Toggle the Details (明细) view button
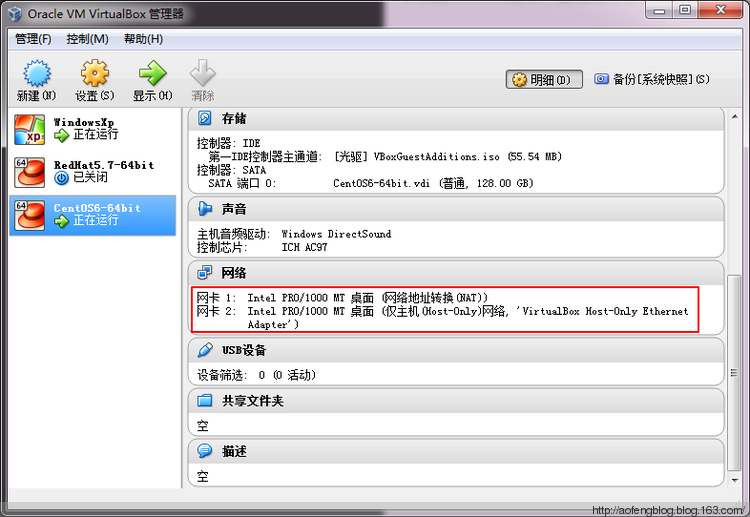Viewport: 750px width, 517px height. tap(544, 79)
